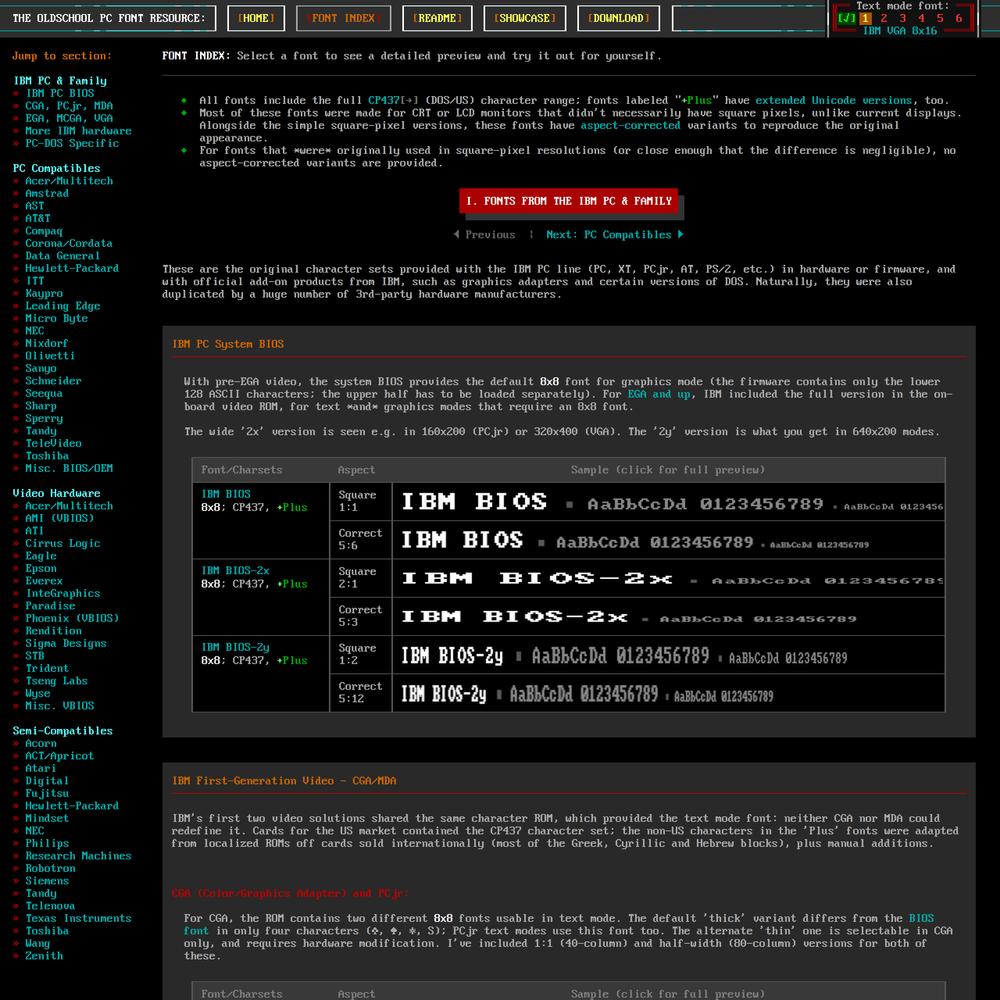Screen dimensions: 1000x1000
Task: Open the Misc. BIOS/OEM sidebar link
Action: [x=69, y=468]
